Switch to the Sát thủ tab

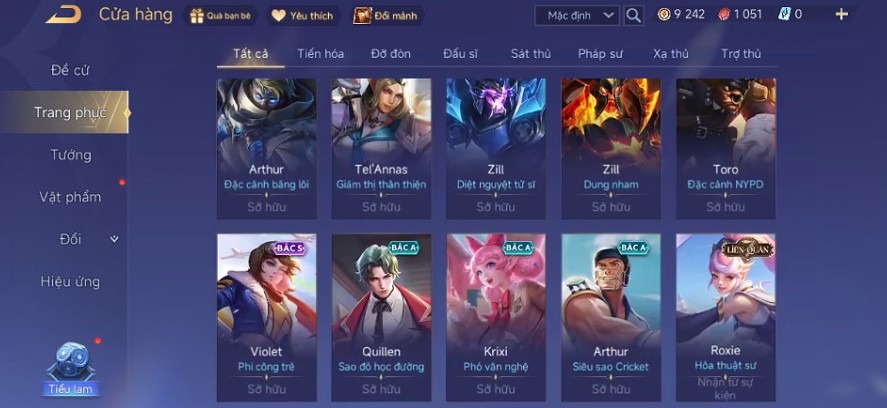531,54
